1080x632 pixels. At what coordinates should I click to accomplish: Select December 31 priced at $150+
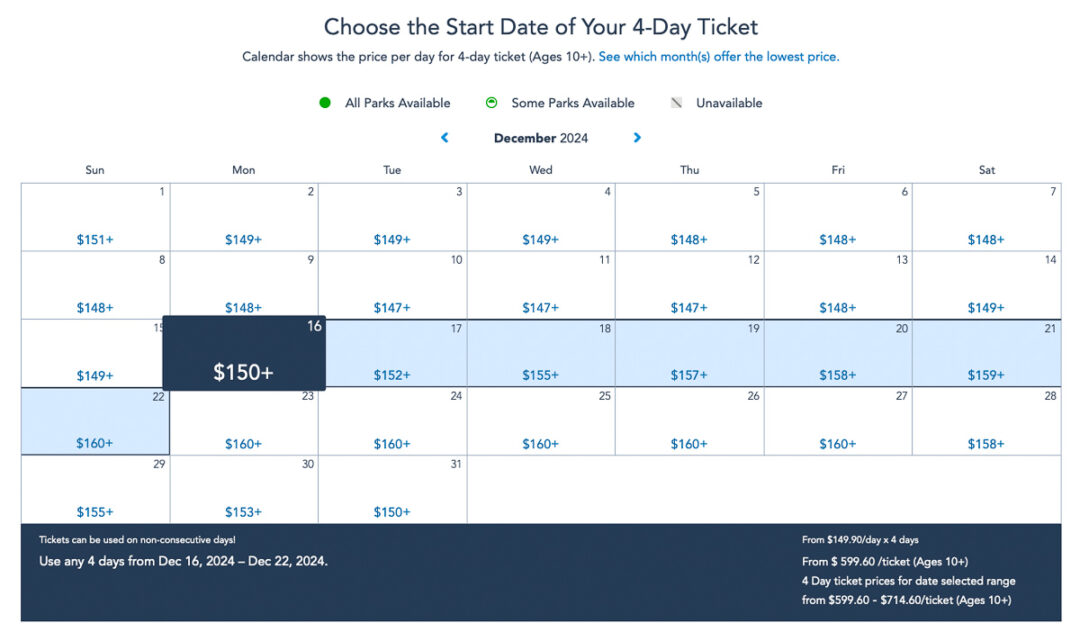tap(392, 488)
